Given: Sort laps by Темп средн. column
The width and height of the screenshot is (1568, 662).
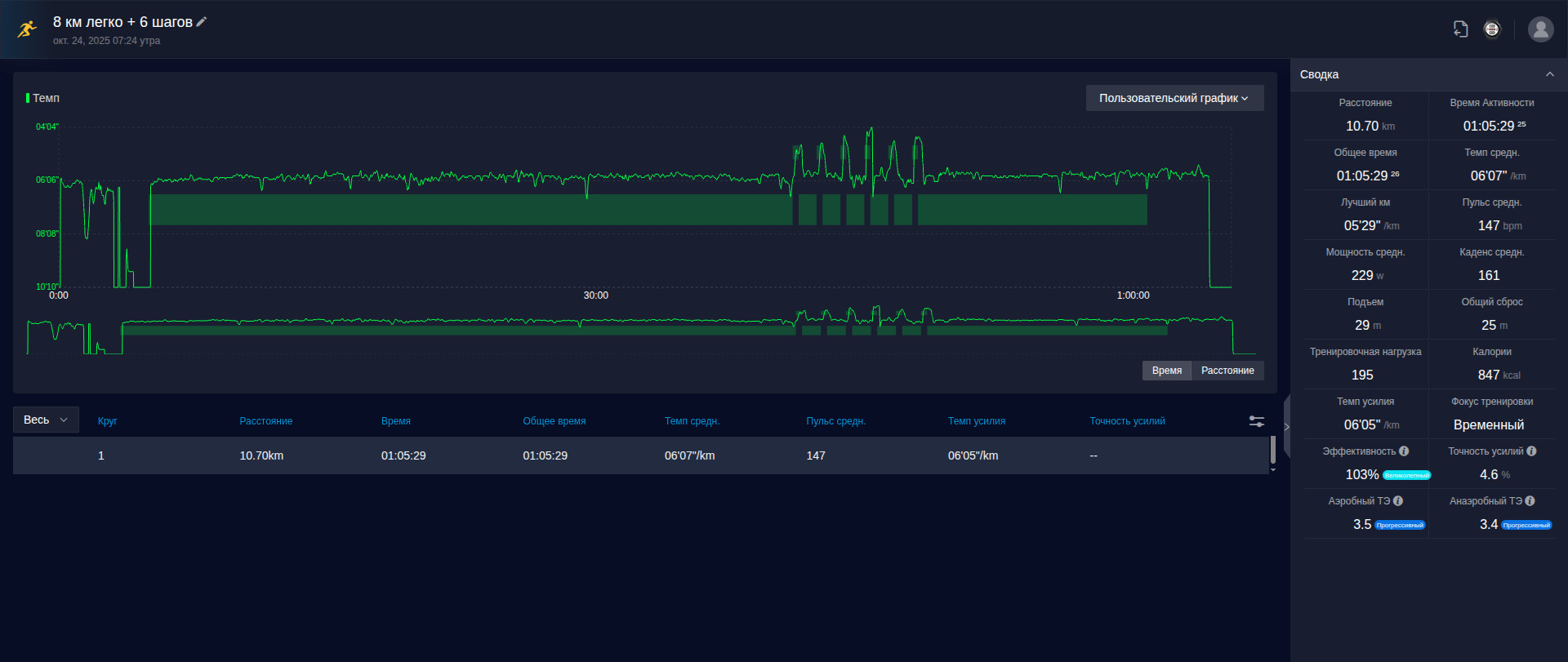Looking at the screenshot, I should click(x=692, y=421).
